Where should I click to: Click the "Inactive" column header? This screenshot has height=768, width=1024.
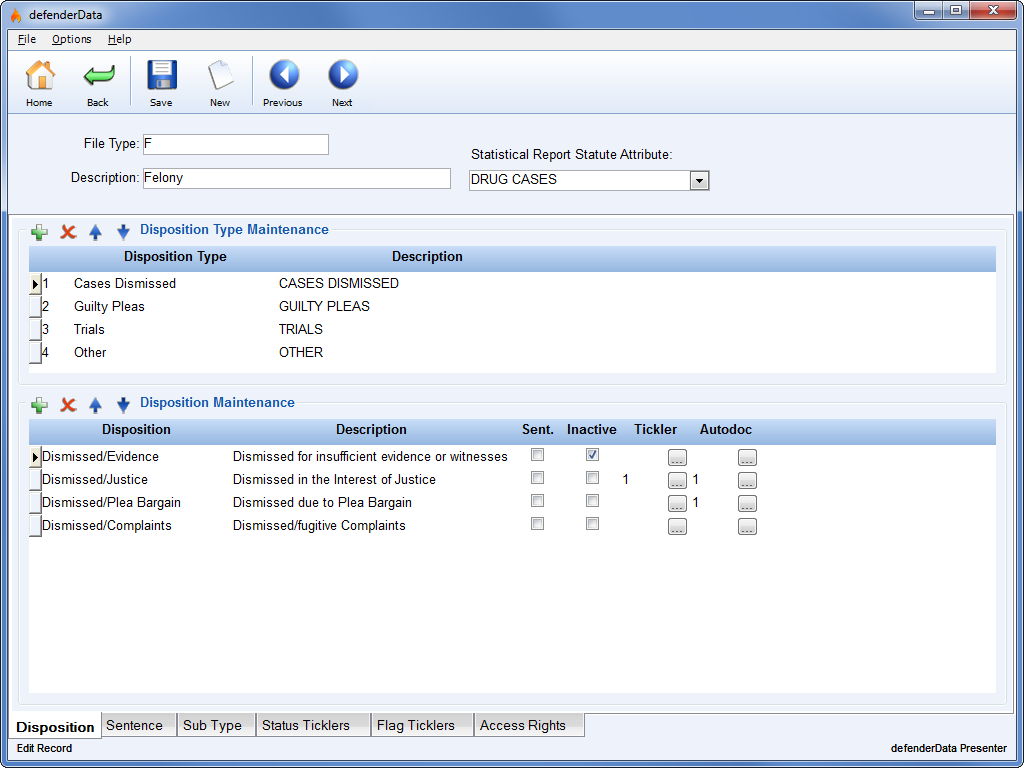(x=592, y=430)
